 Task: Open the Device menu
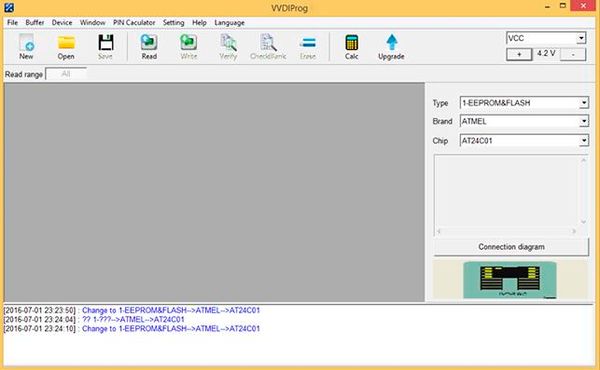[x=62, y=23]
